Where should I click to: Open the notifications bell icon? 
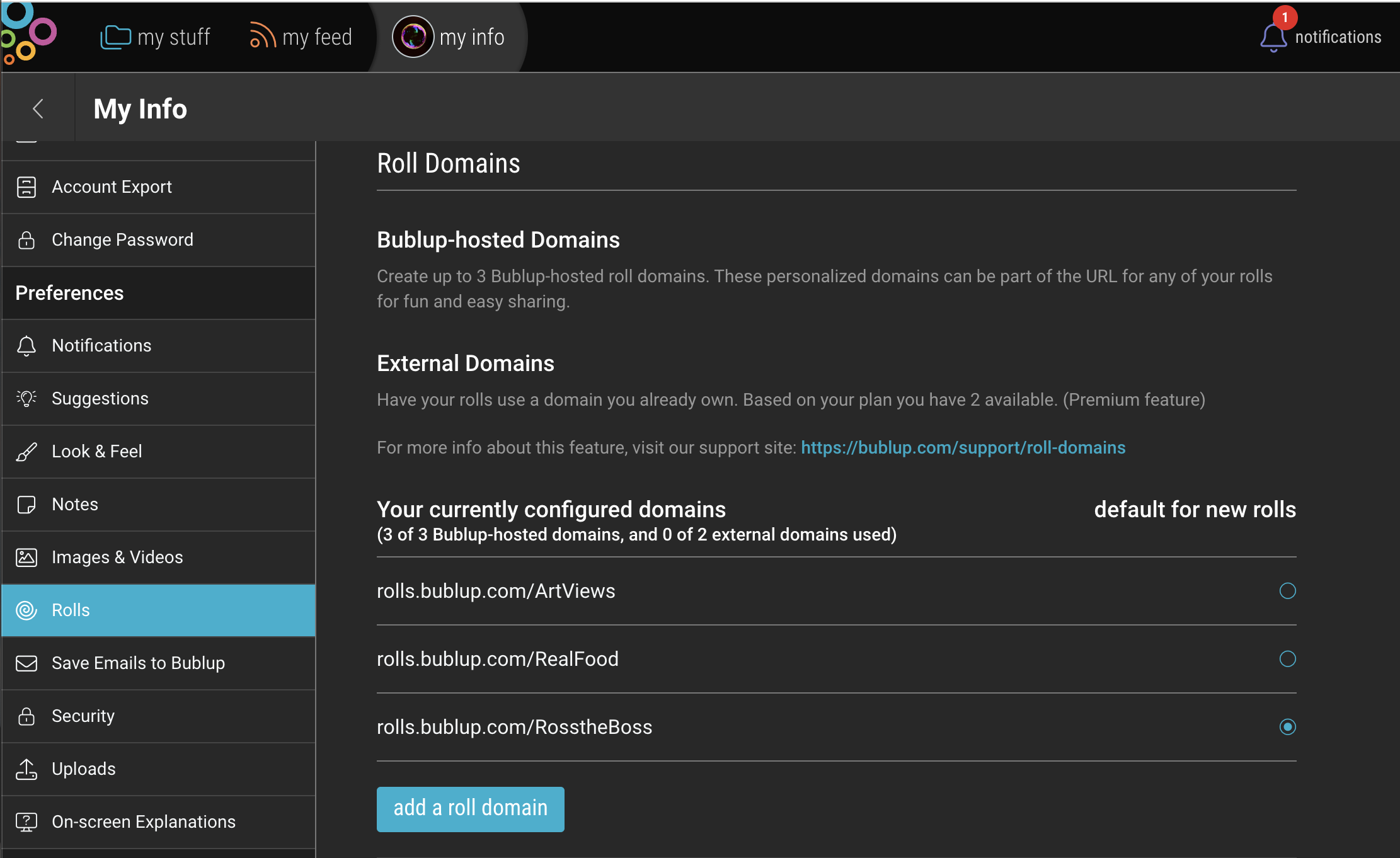click(x=1273, y=38)
